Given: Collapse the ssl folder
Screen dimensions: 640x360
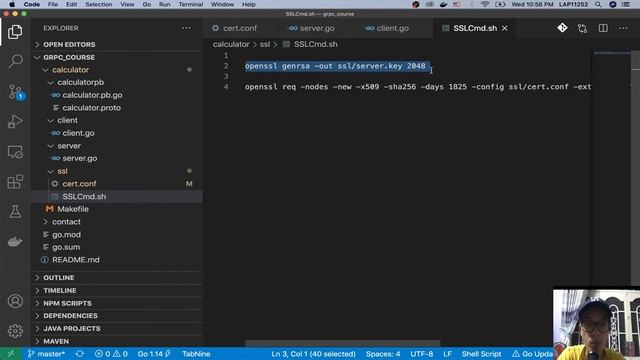Looking at the screenshot, I should tap(117, 171).
